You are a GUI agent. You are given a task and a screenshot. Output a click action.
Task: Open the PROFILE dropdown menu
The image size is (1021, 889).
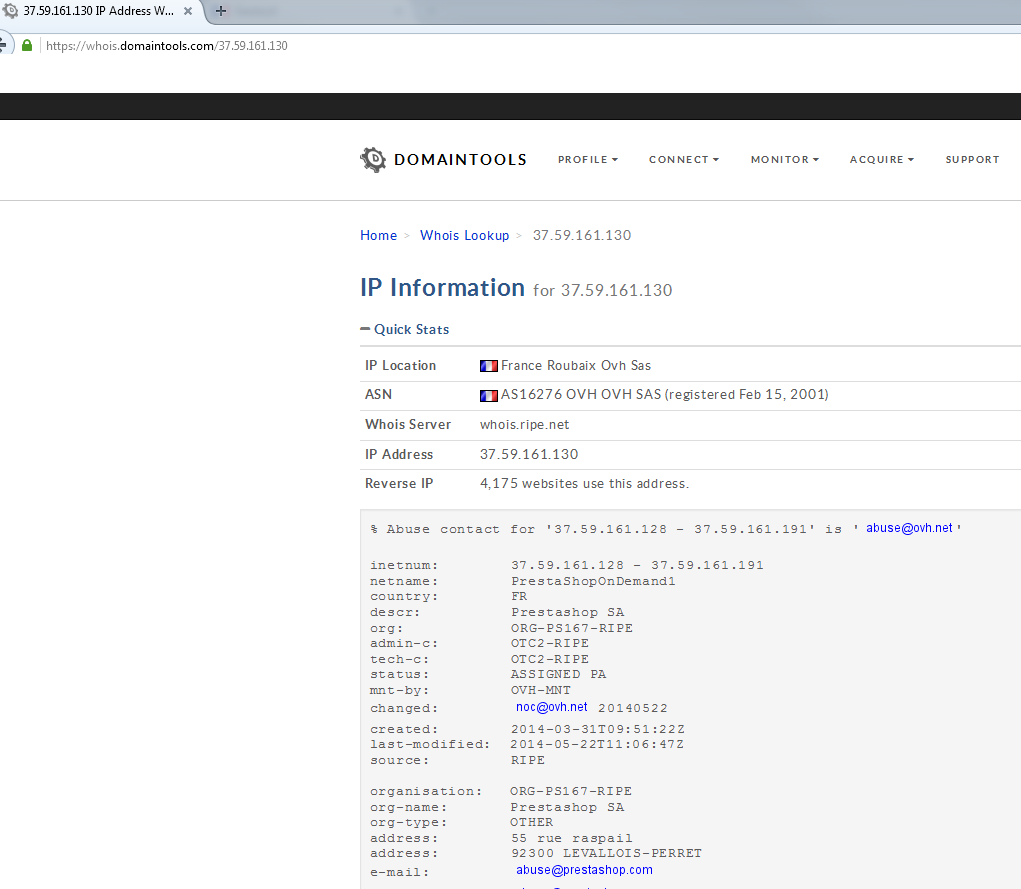[587, 160]
